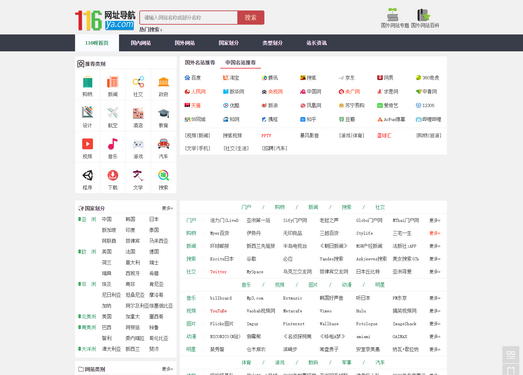
Task: Open the 新闻 news category icon
Action: click(x=113, y=82)
